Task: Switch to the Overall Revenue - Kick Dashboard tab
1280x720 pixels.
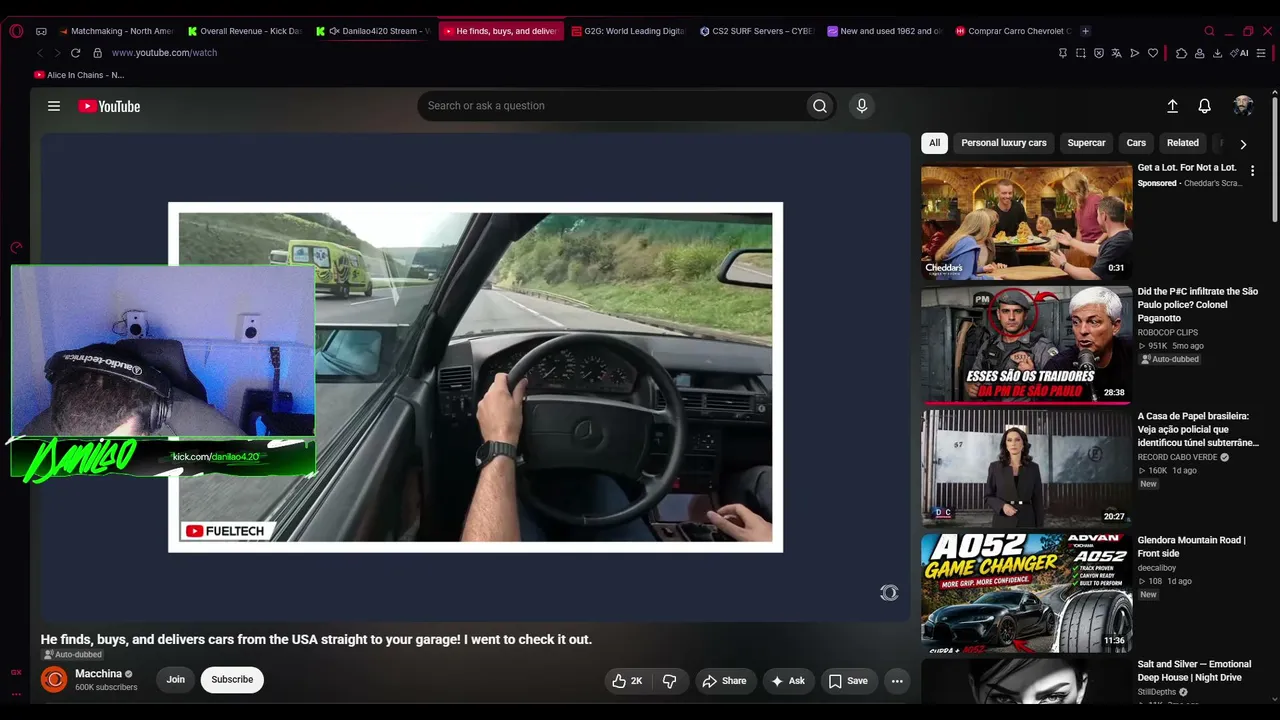Action: pos(246,31)
